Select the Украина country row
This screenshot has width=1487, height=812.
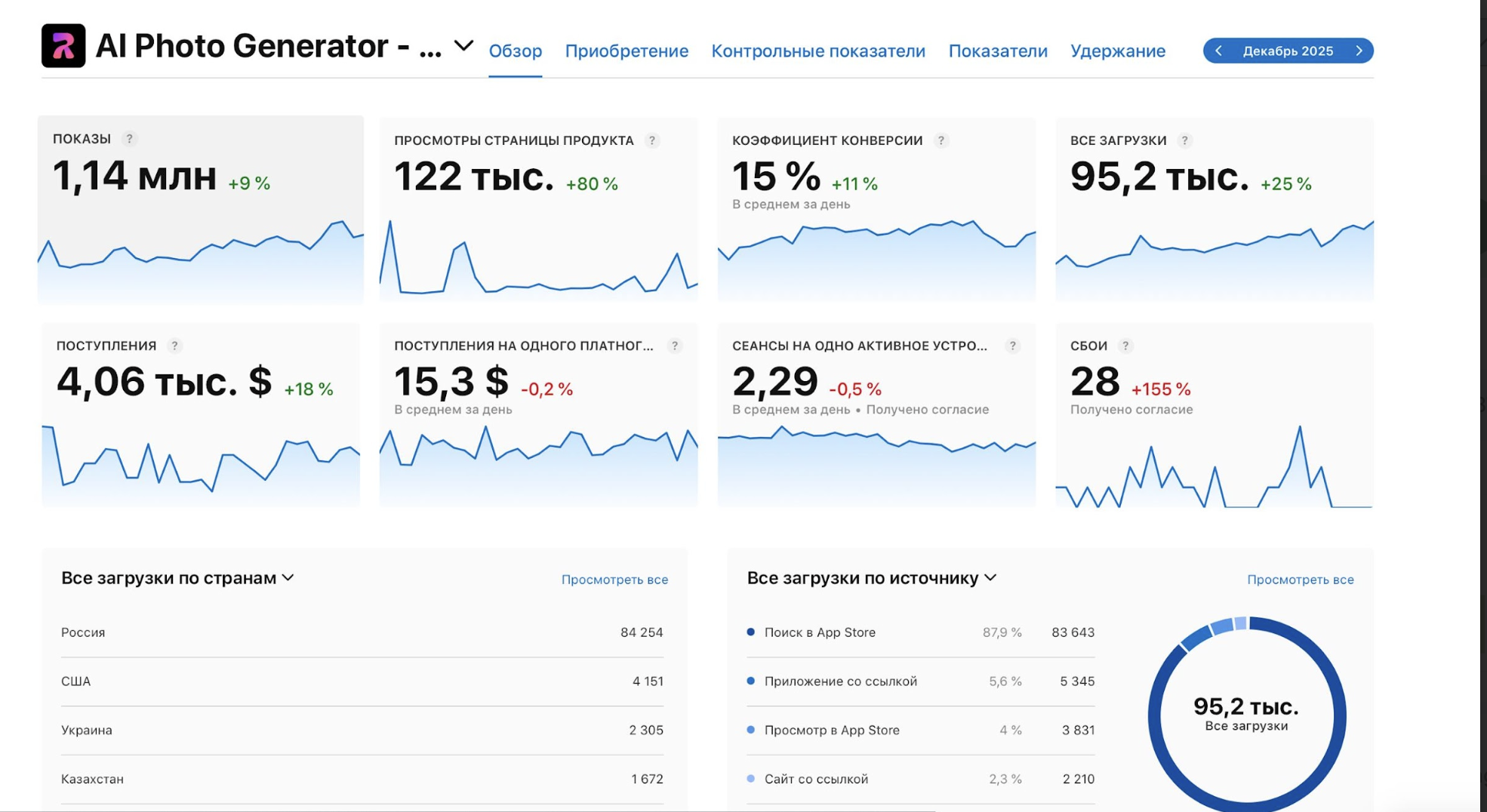pyautogui.click(x=362, y=730)
